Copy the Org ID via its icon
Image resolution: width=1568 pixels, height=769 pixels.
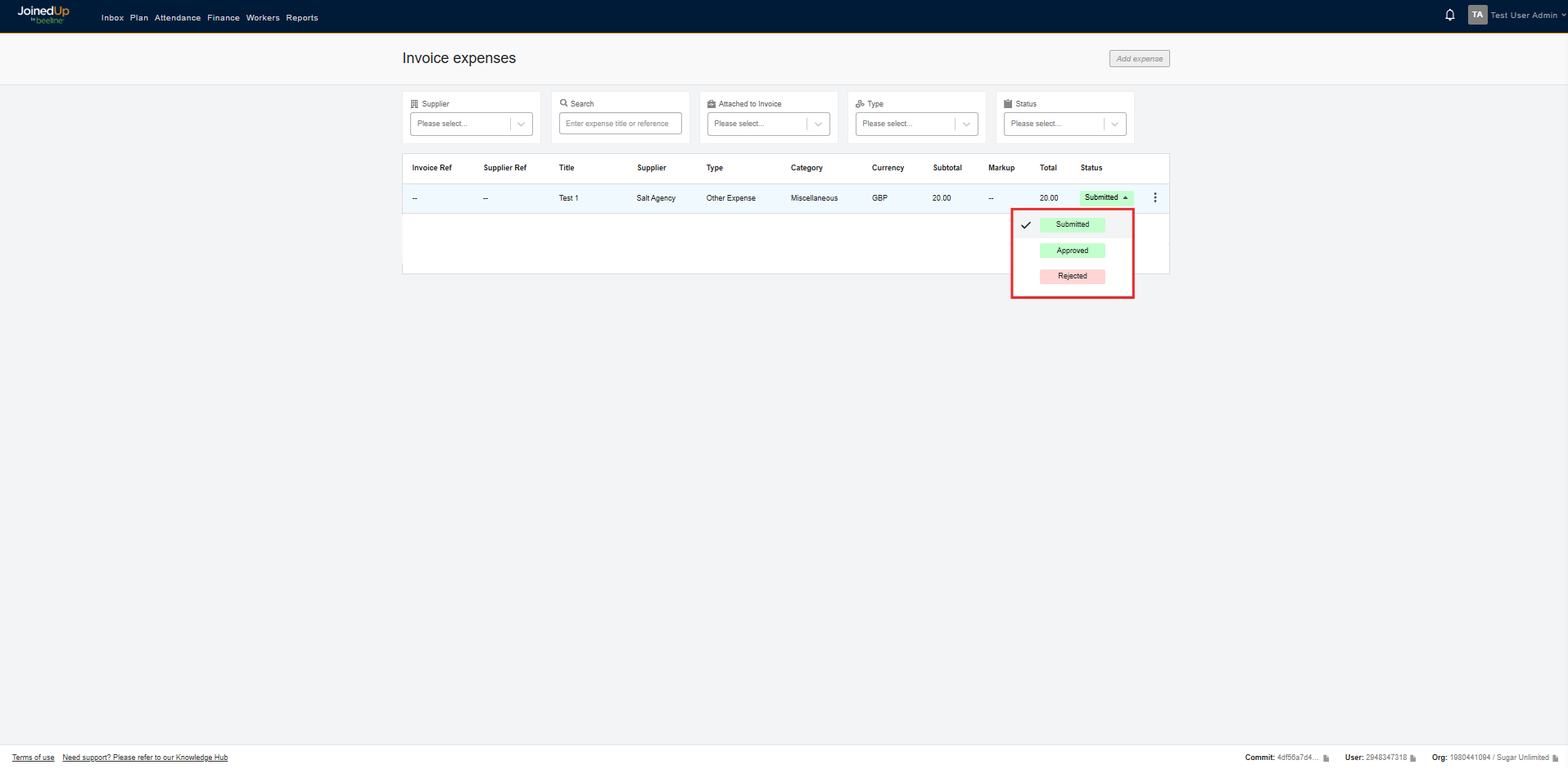(1555, 758)
